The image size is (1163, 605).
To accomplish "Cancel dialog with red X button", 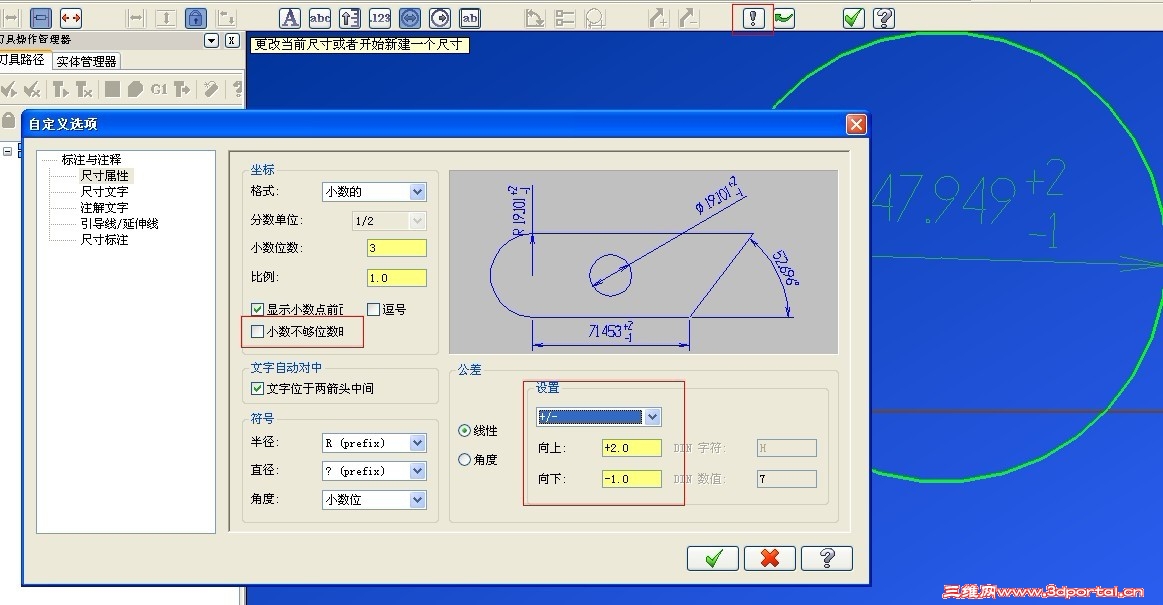I will 770,558.
